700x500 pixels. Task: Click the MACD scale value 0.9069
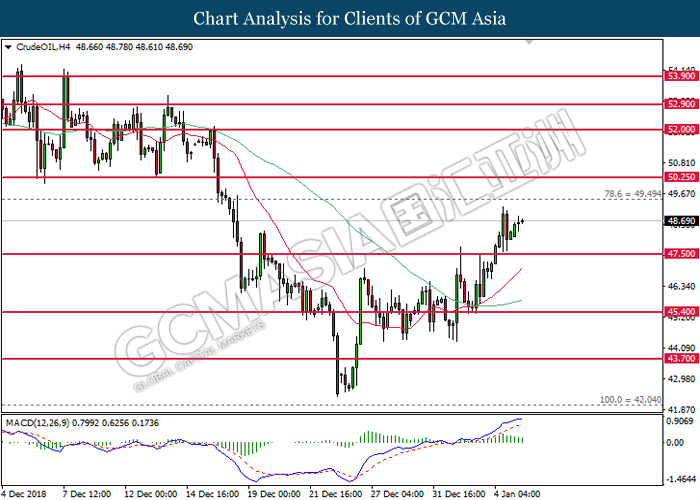click(679, 421)
